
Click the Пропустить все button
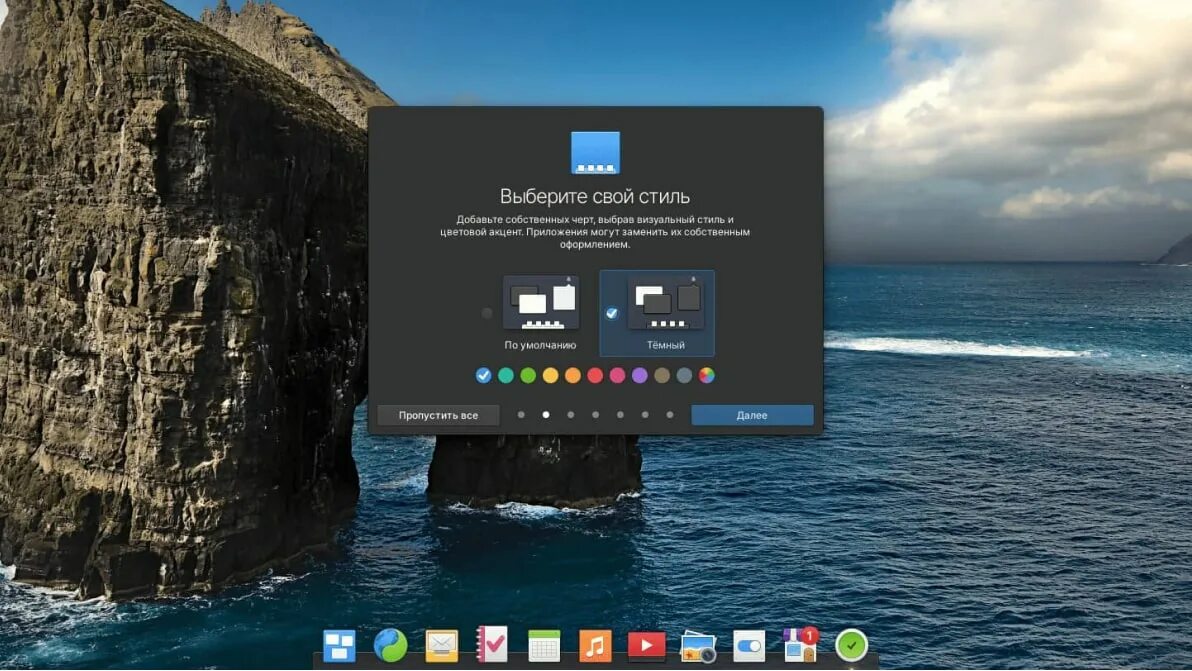tap(439, 415)
